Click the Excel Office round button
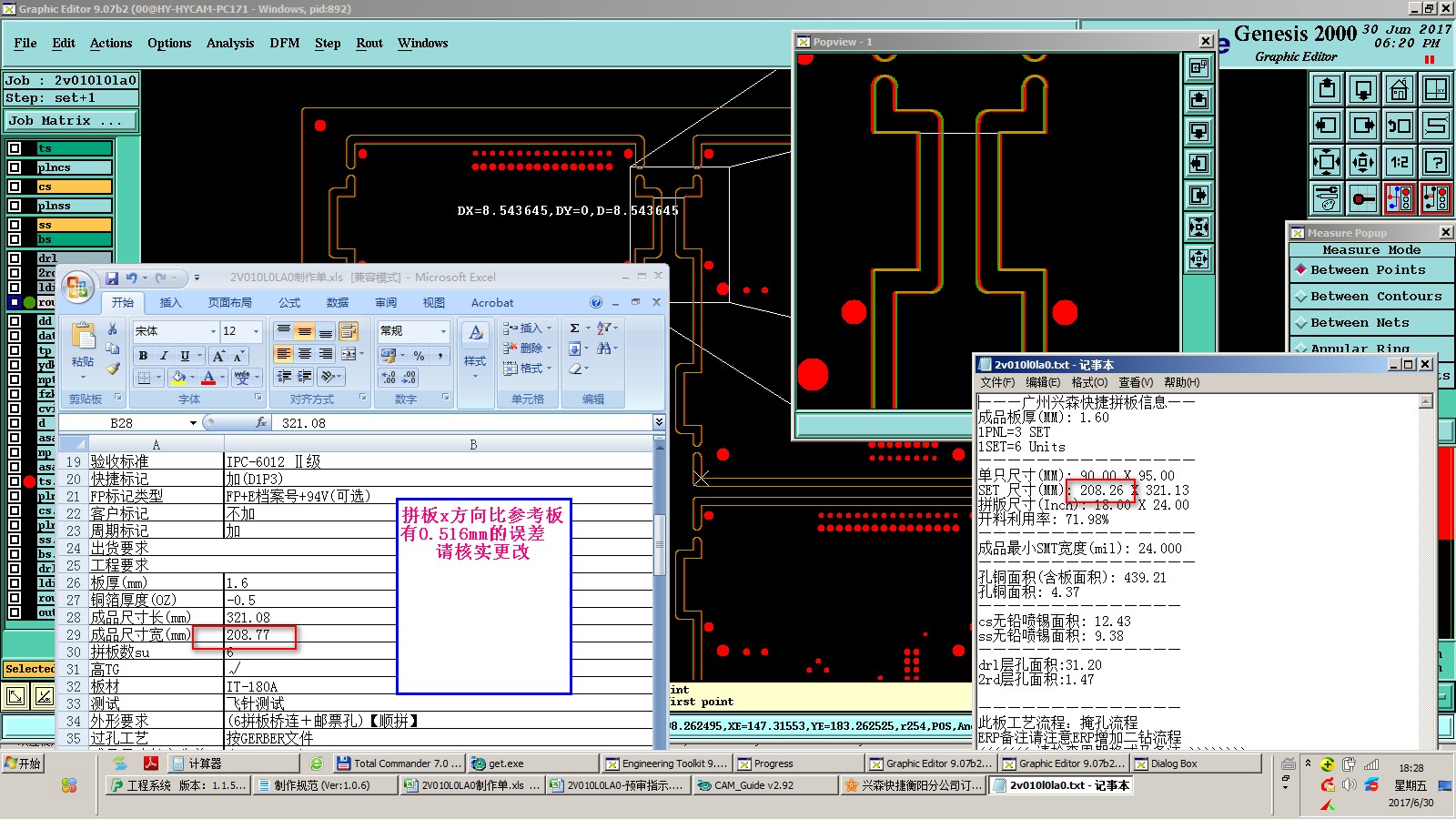1456x819 pixels. pyautogui.click(x=78, y=288)
